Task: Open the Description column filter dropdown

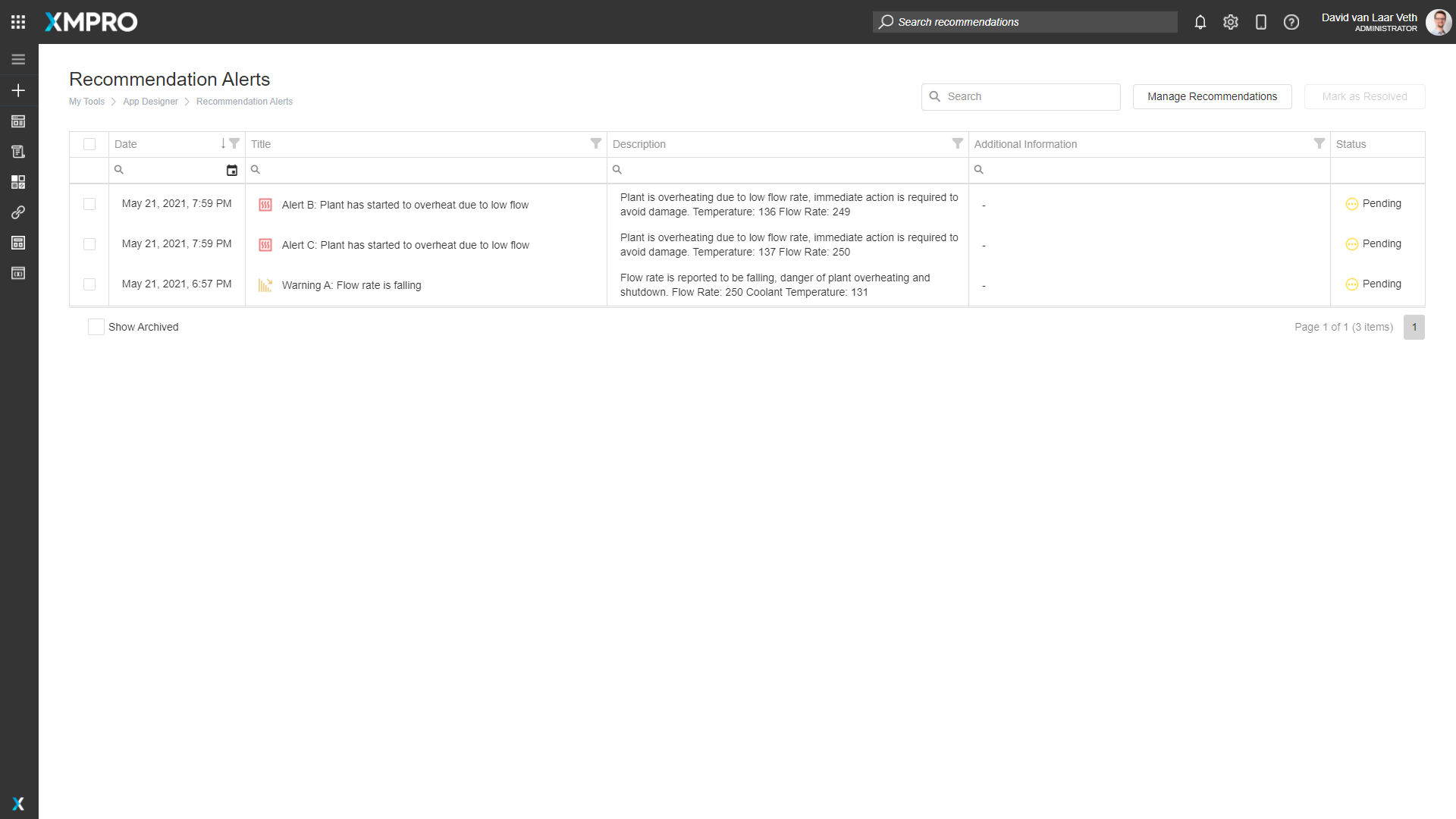Action: point(958,143)
